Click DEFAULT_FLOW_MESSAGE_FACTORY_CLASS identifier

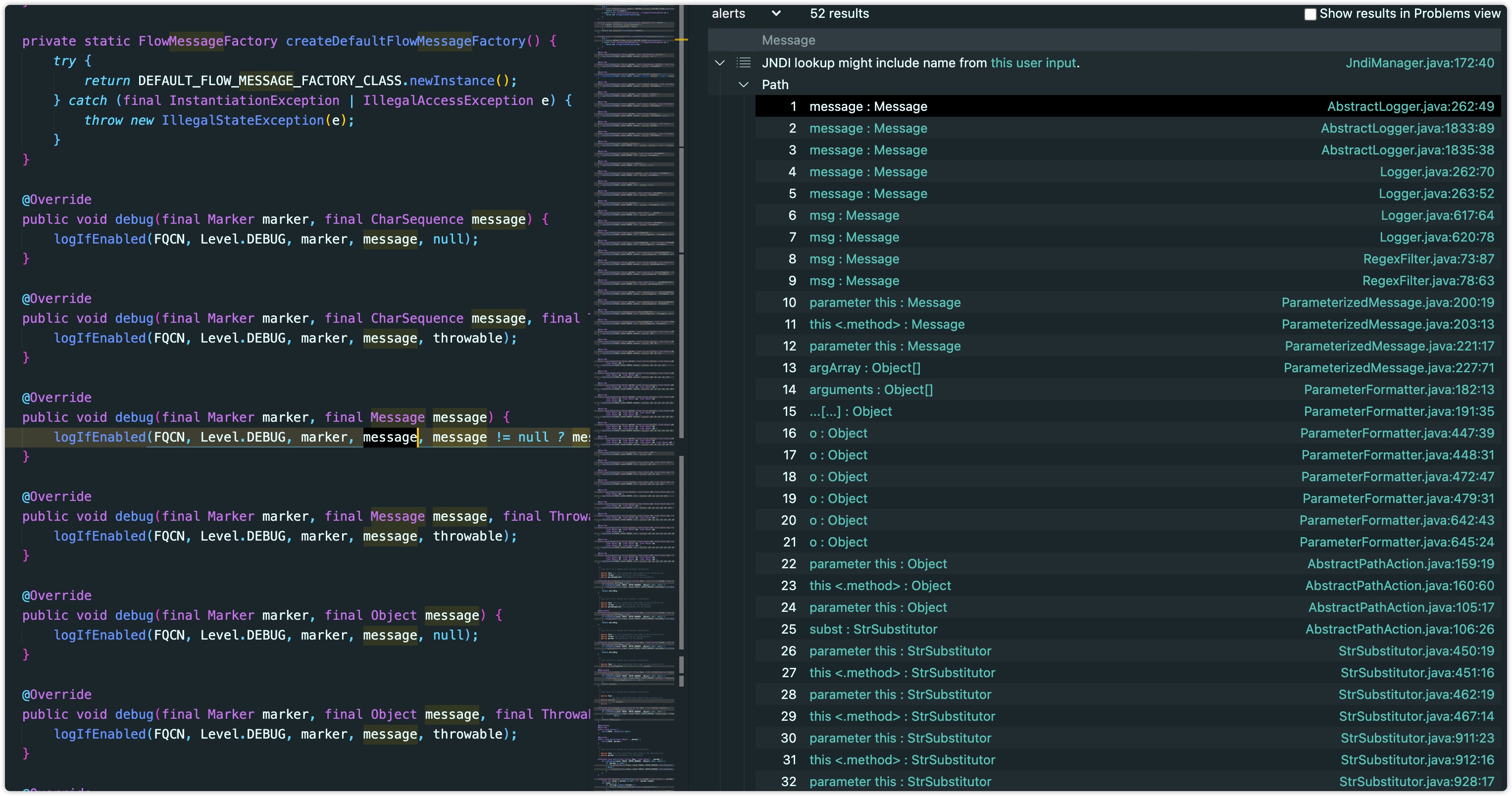270,80
